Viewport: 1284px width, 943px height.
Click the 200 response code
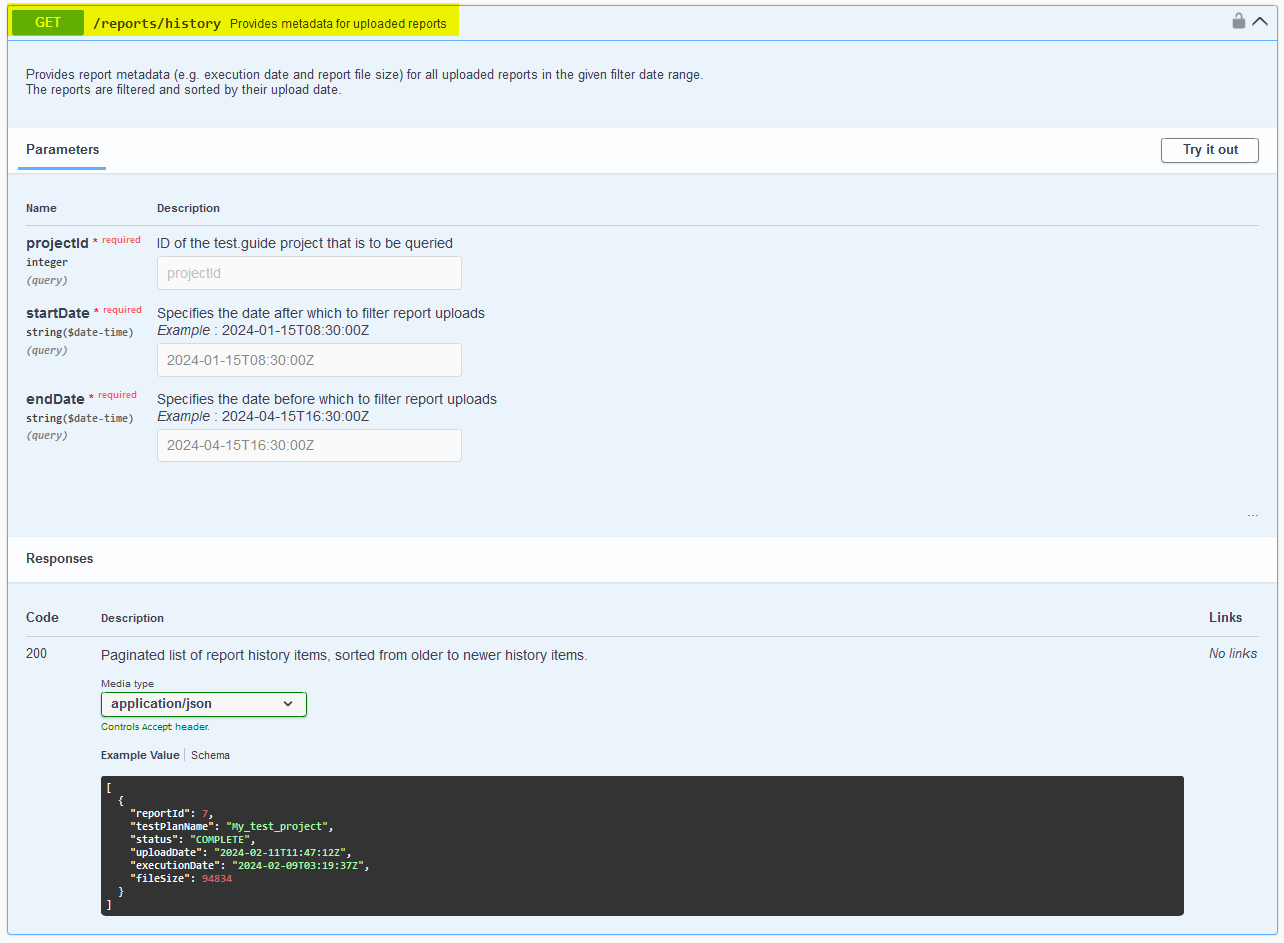tap(36, 654)
